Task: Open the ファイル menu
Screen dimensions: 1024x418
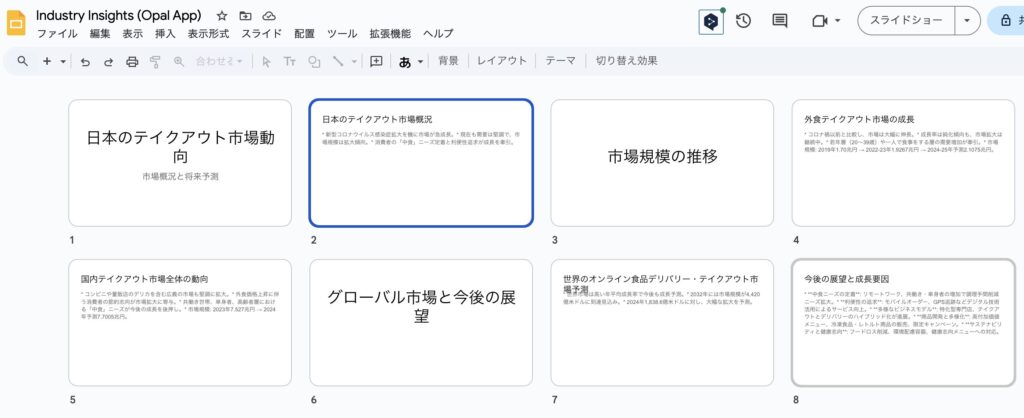Action: tap(57, 34)
